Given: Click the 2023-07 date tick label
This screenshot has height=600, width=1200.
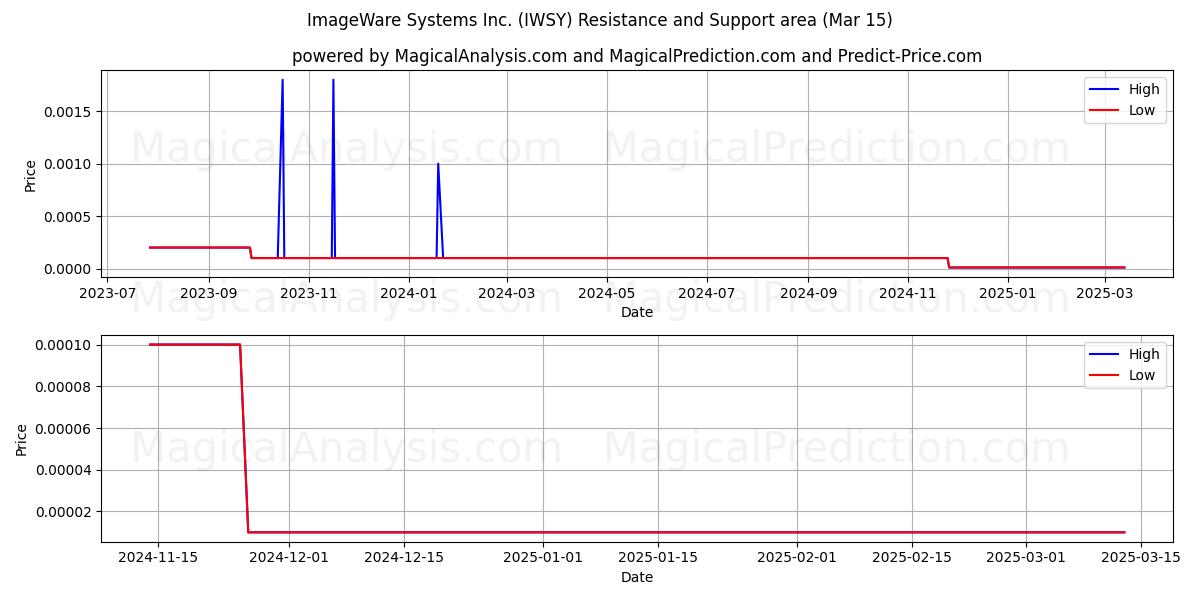Looking at the screenshot, I should click(x=107, y=294).
